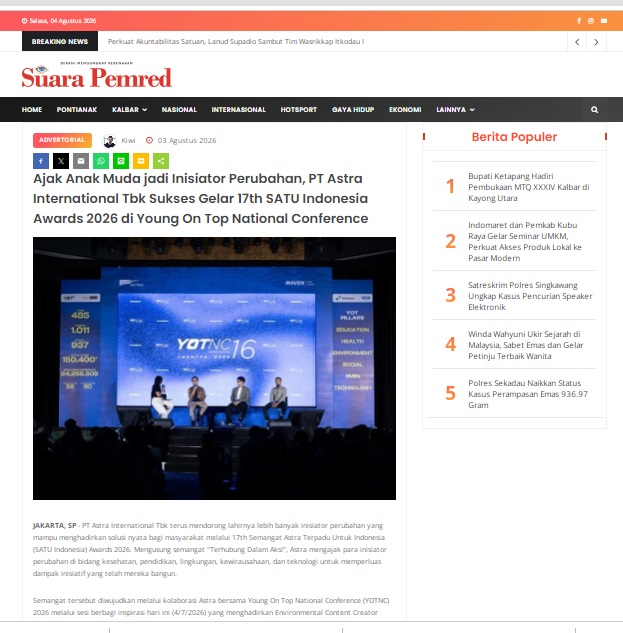This screenshot has height=633, width=623.
Task: Expand the KALBAR dropdown menu
Action: (129, 109)
